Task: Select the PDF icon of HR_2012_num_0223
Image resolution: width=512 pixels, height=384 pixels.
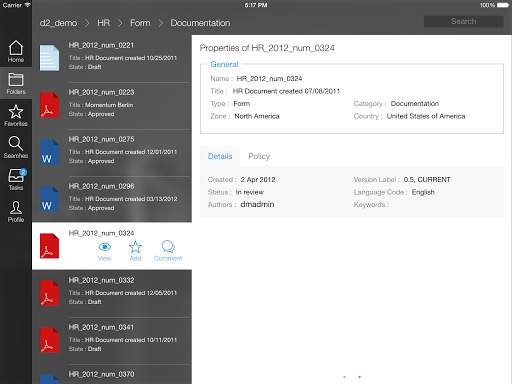Action: pos(49,105)
